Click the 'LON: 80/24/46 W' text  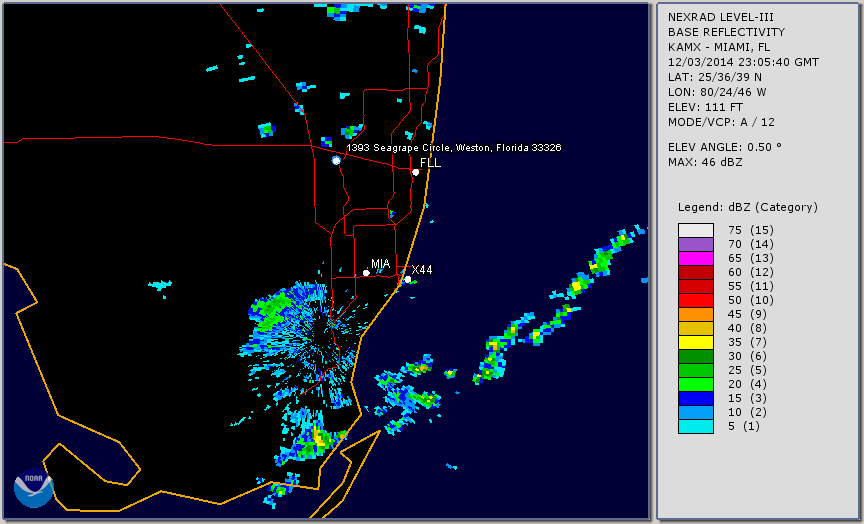pos(717,92)
